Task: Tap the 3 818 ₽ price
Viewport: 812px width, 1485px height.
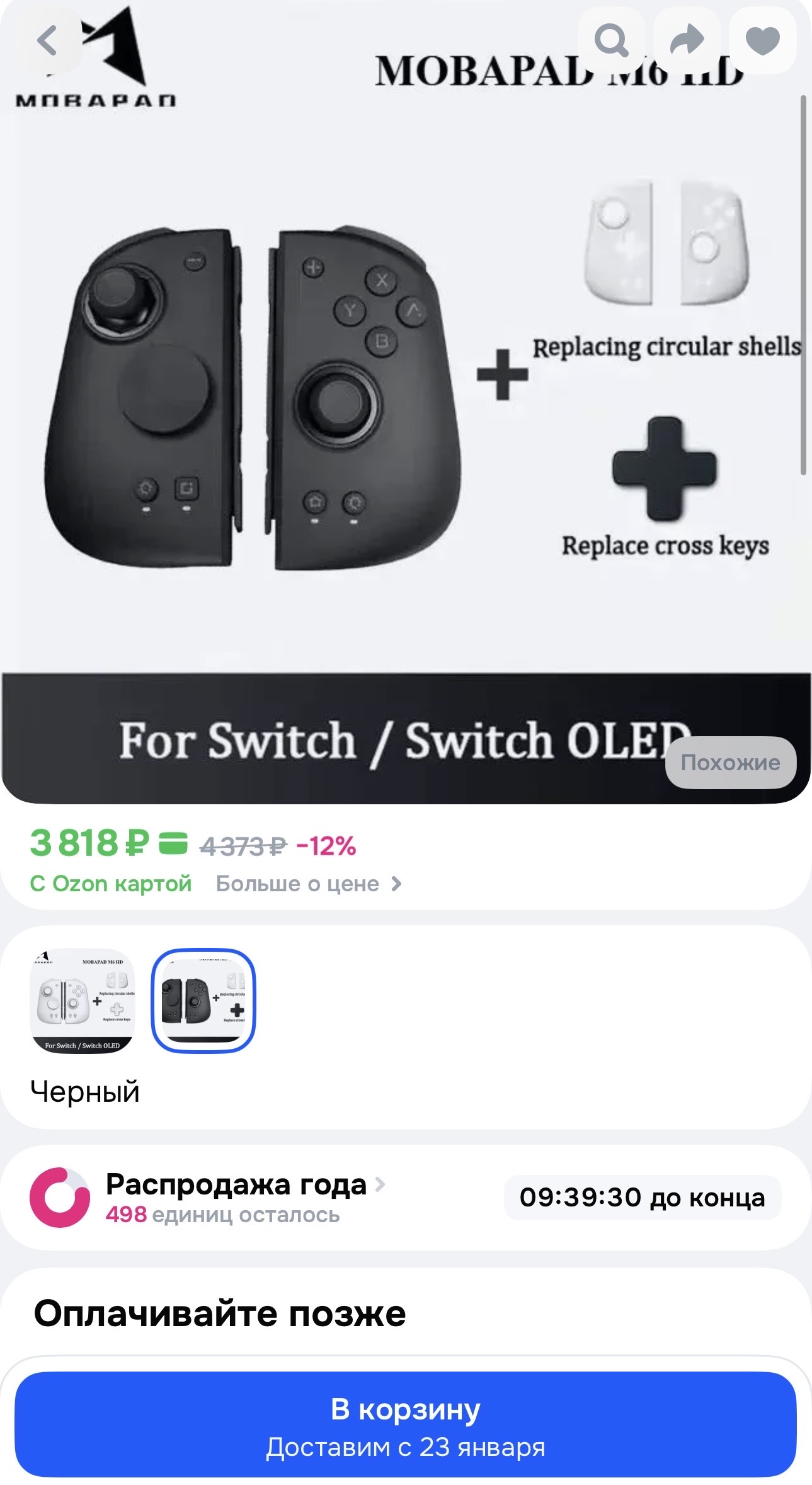Action: (89, 843)
